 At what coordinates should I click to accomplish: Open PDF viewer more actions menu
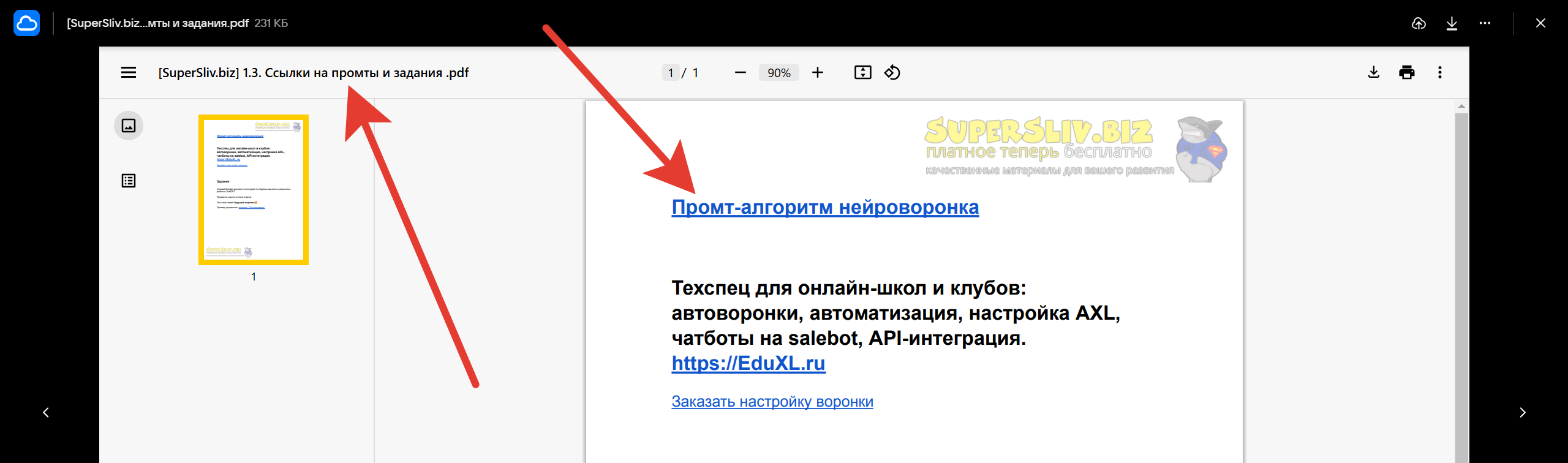point(1440,73)
